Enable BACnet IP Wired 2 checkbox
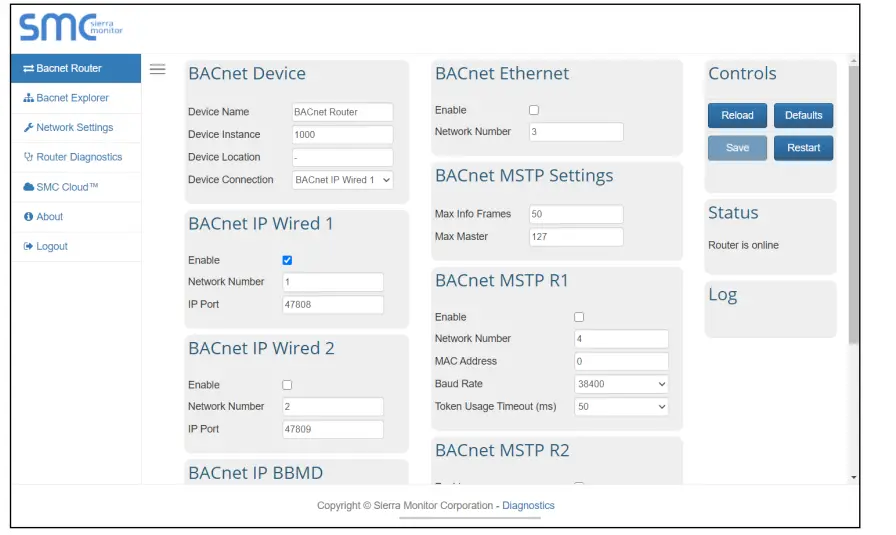 point(287,385)
